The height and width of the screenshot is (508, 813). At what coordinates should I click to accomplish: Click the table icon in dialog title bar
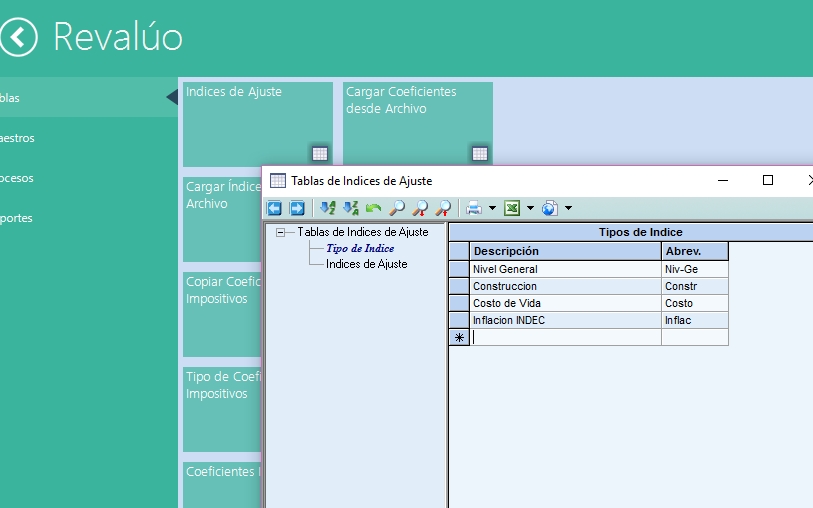coord(278,180)
